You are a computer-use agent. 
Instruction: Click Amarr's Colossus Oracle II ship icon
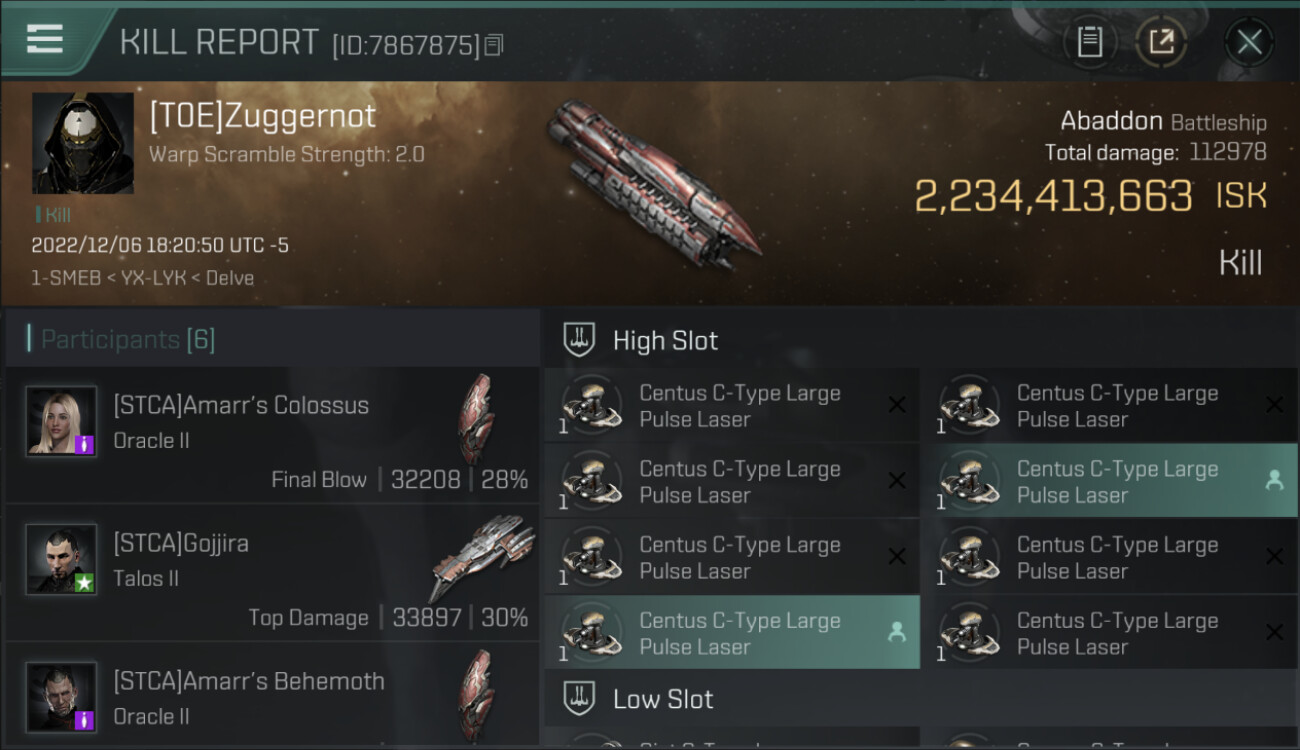(x=476, y=419)
